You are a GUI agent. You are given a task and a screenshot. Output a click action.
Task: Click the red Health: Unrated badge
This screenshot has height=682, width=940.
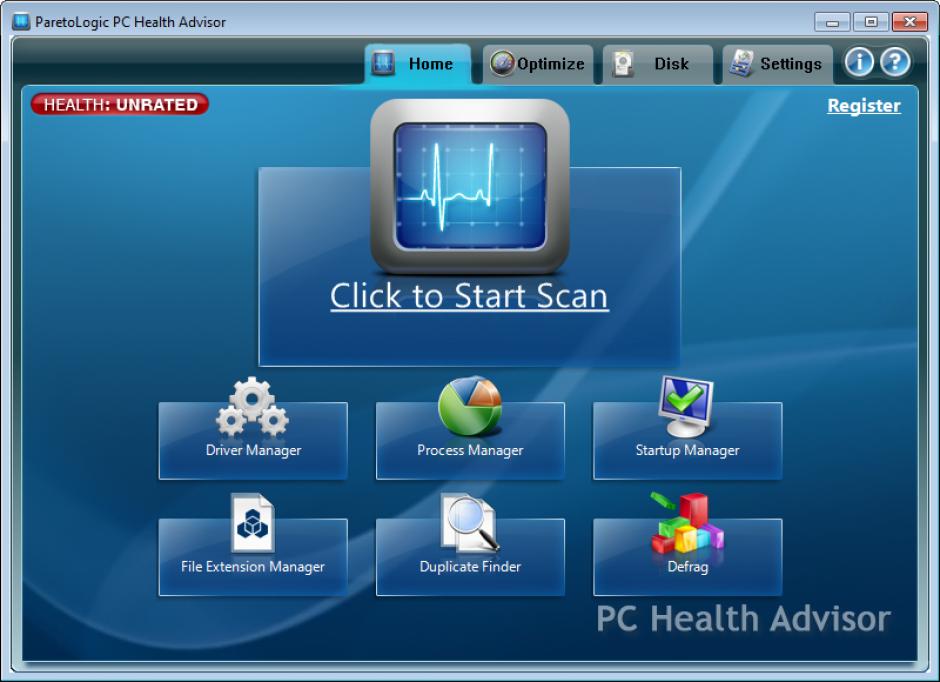[x=120, y=105]
